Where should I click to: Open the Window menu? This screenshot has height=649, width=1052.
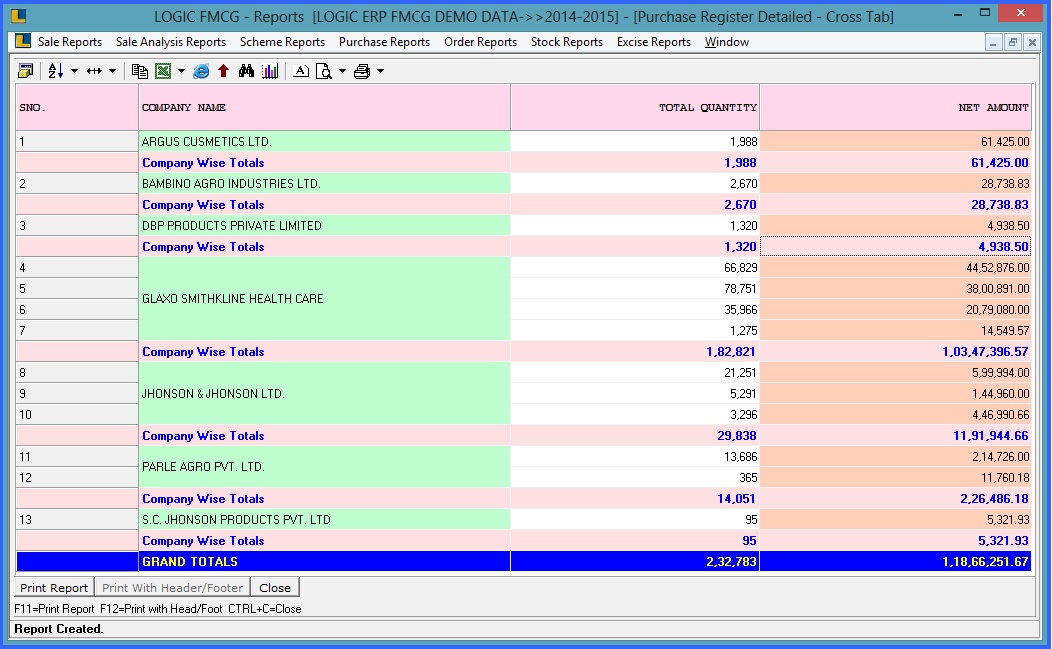727,42
